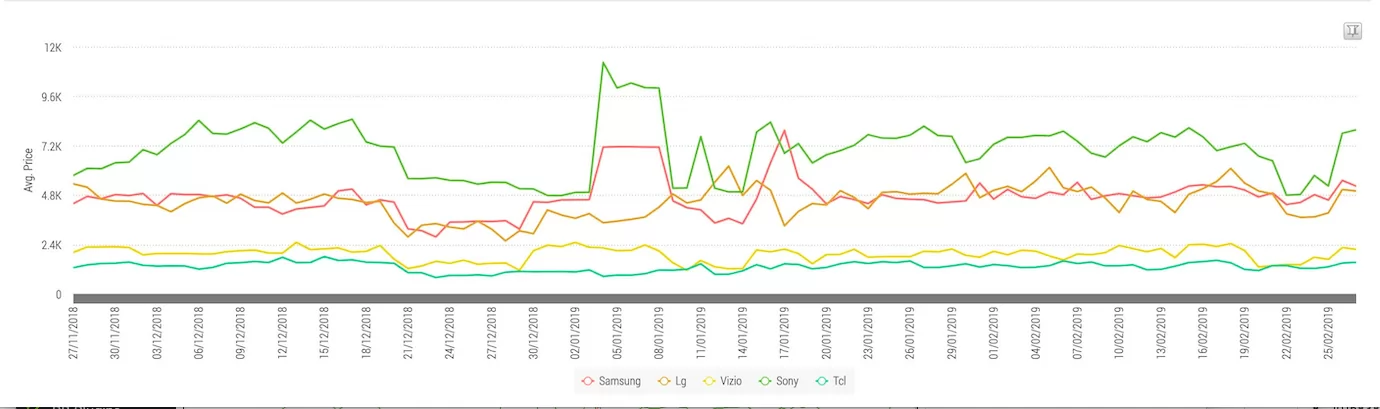
Task: Click the grey bar along the chart baseline
Action: [x=714, y=298]
